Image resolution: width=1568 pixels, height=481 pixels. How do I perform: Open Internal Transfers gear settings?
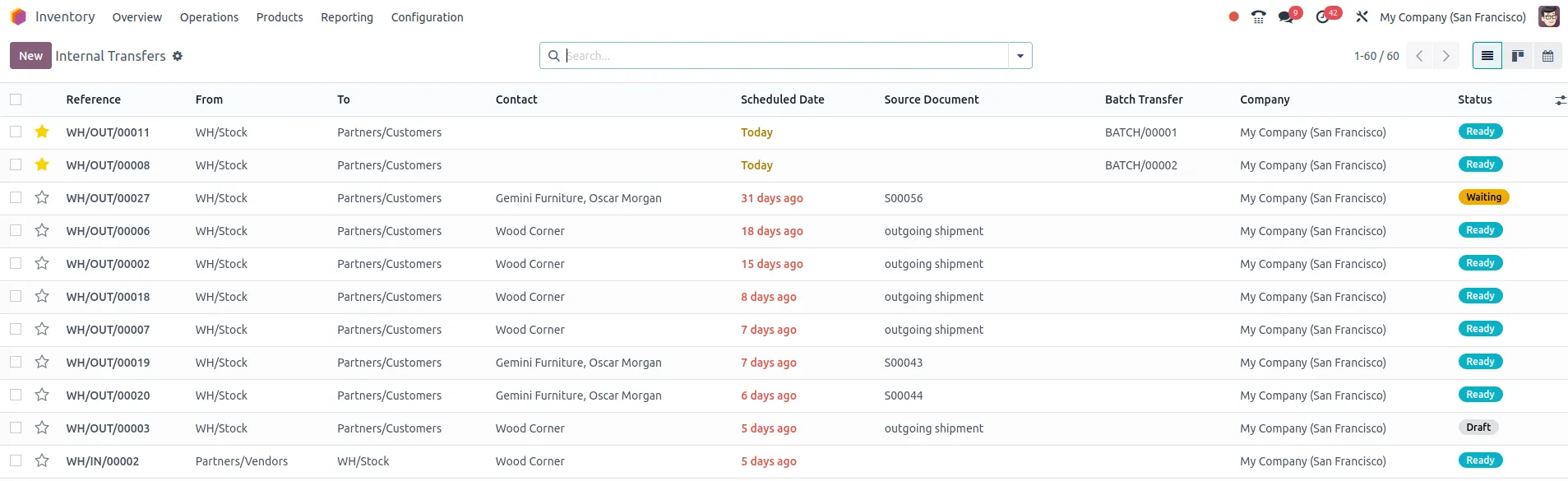coord(178,56)
